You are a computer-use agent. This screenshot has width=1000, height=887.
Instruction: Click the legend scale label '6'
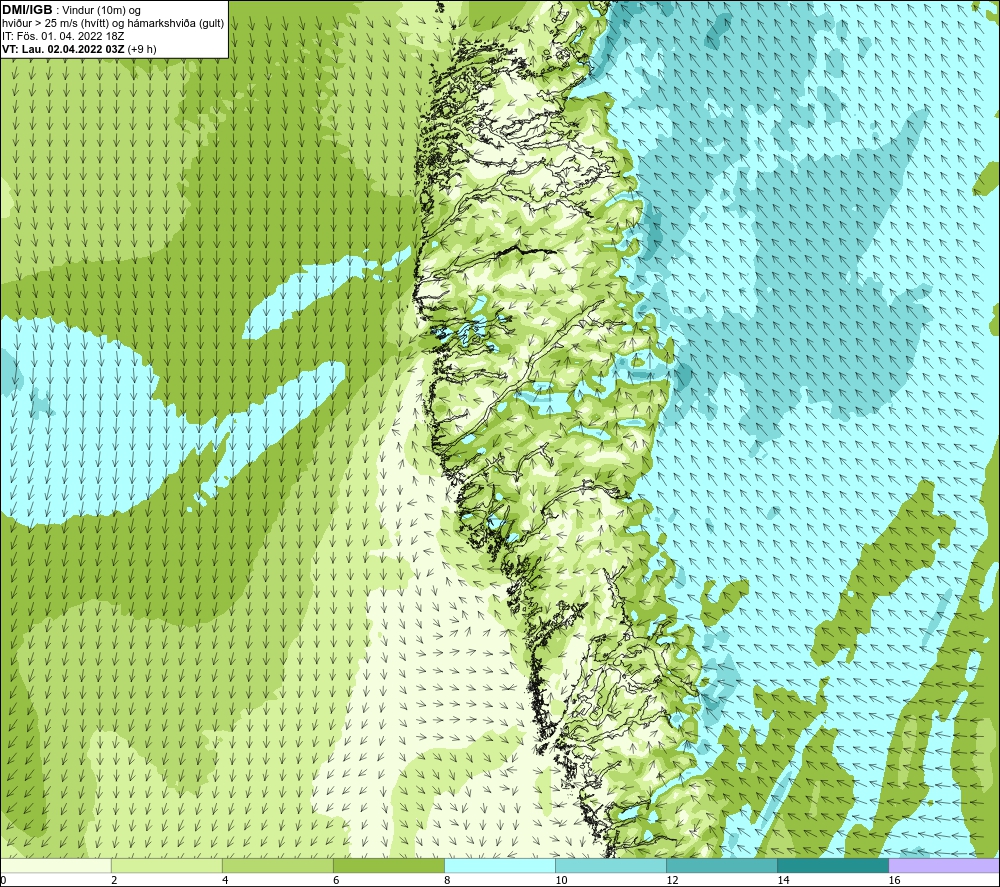tap(336, 880)
